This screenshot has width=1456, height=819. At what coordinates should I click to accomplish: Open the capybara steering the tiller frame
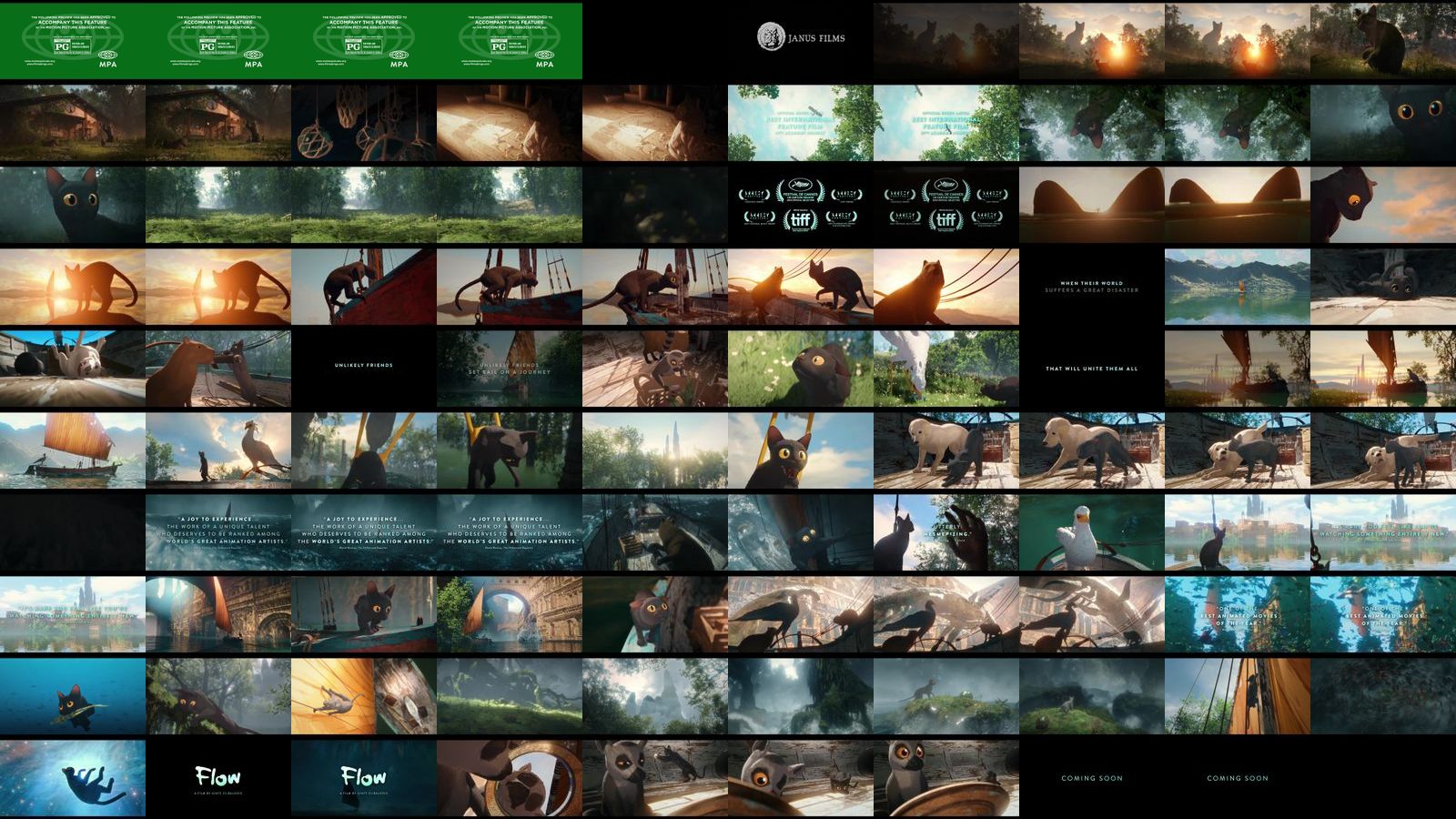218,369
